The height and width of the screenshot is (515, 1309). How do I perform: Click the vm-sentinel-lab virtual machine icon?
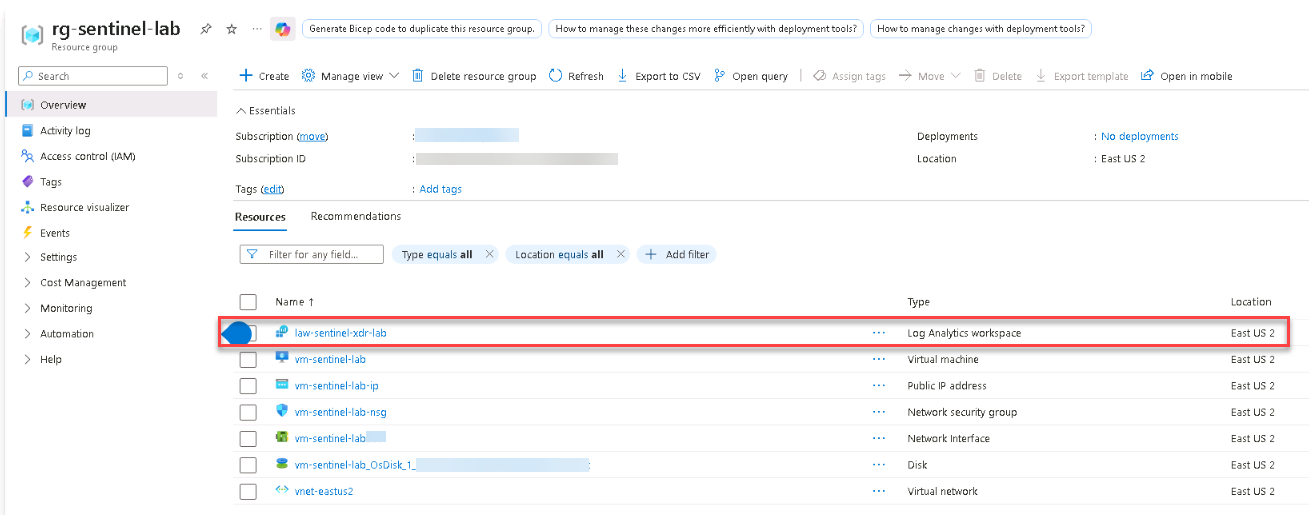point(282,359)
